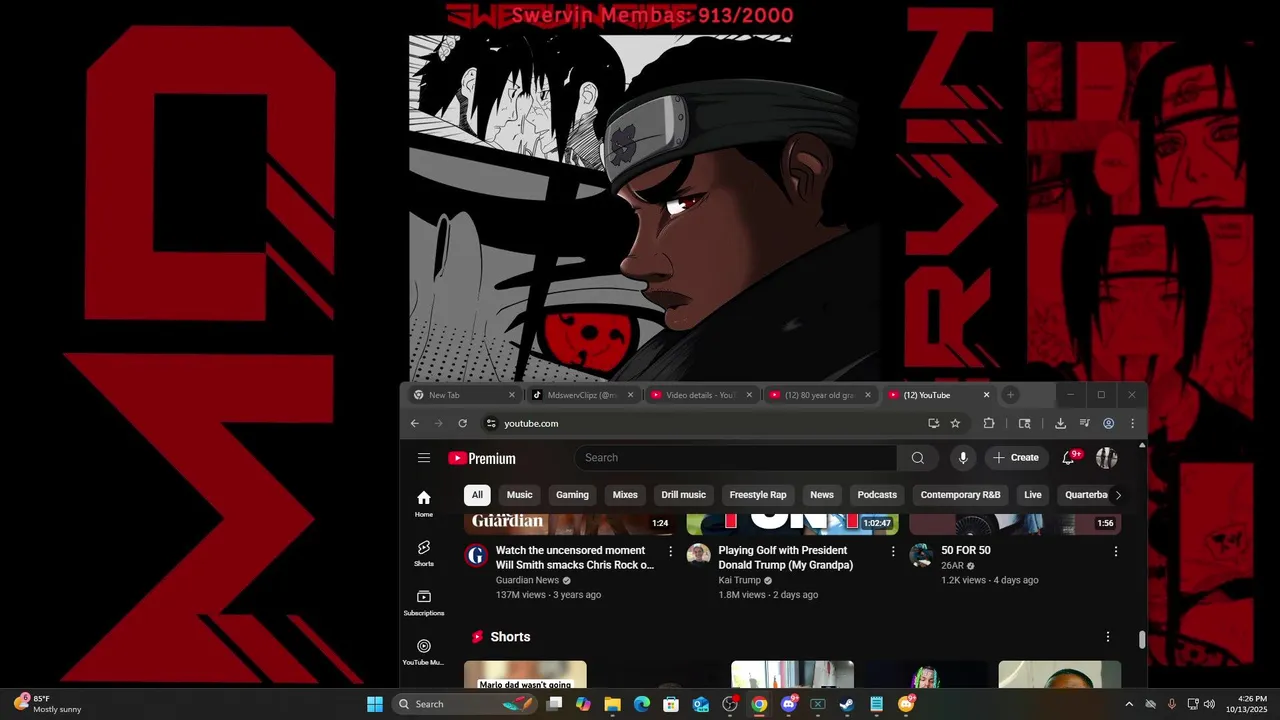Screen dimensions: 1280x720
Task: Close the Video details tab
Action: pyautogui.click(x=749, y=395)
